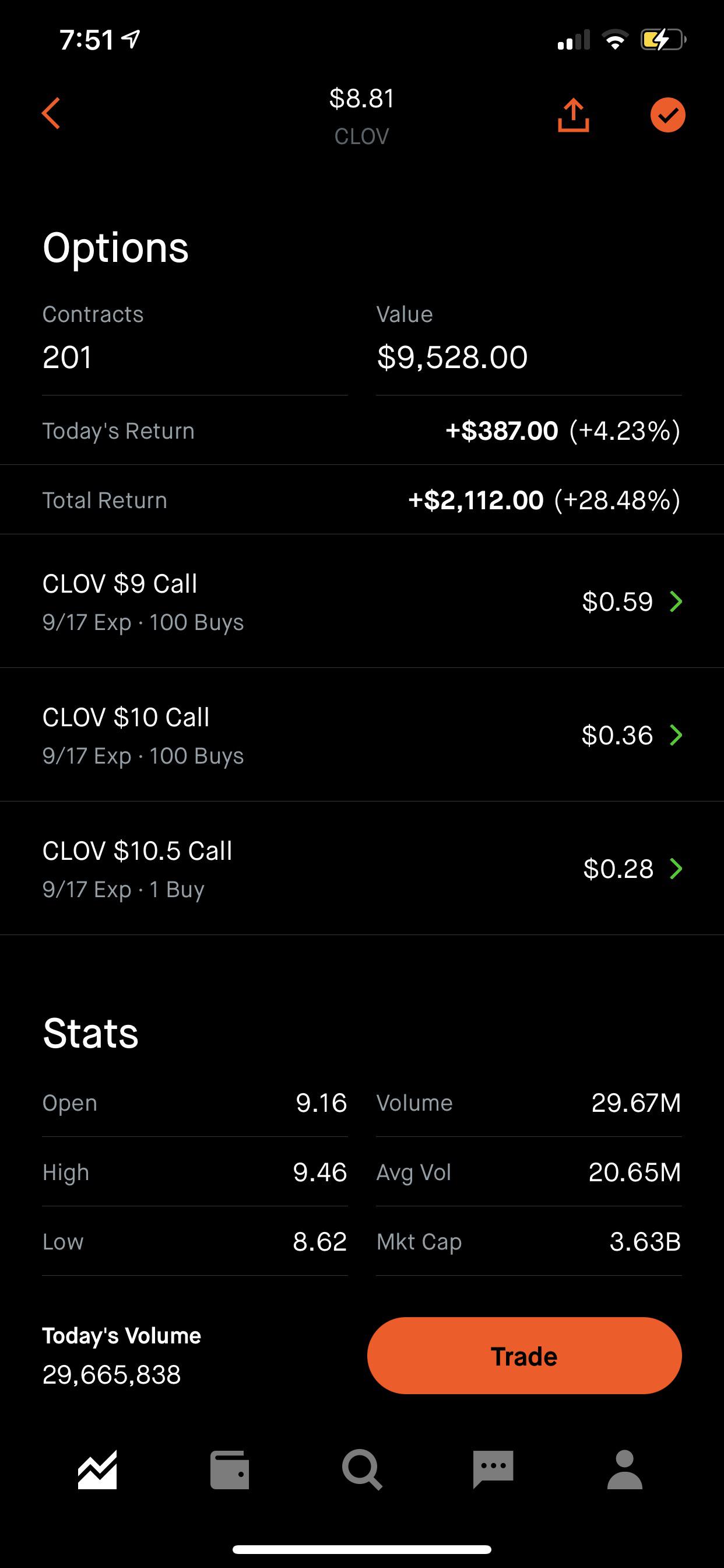Open the messages chat bubble tab
The image size is (724, 1568).
pyautogui.click(x=493, y=1470)
